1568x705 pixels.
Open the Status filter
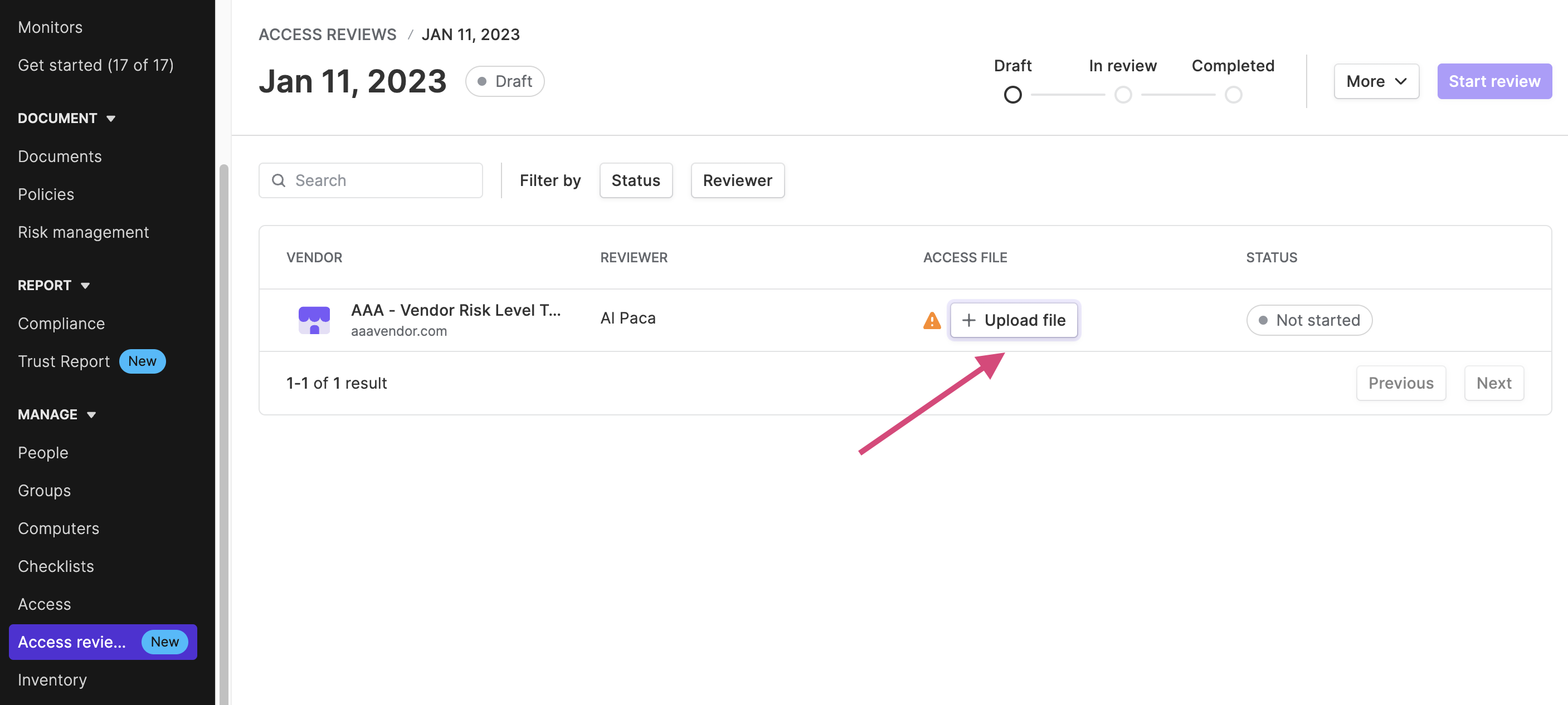pos(635,180)
